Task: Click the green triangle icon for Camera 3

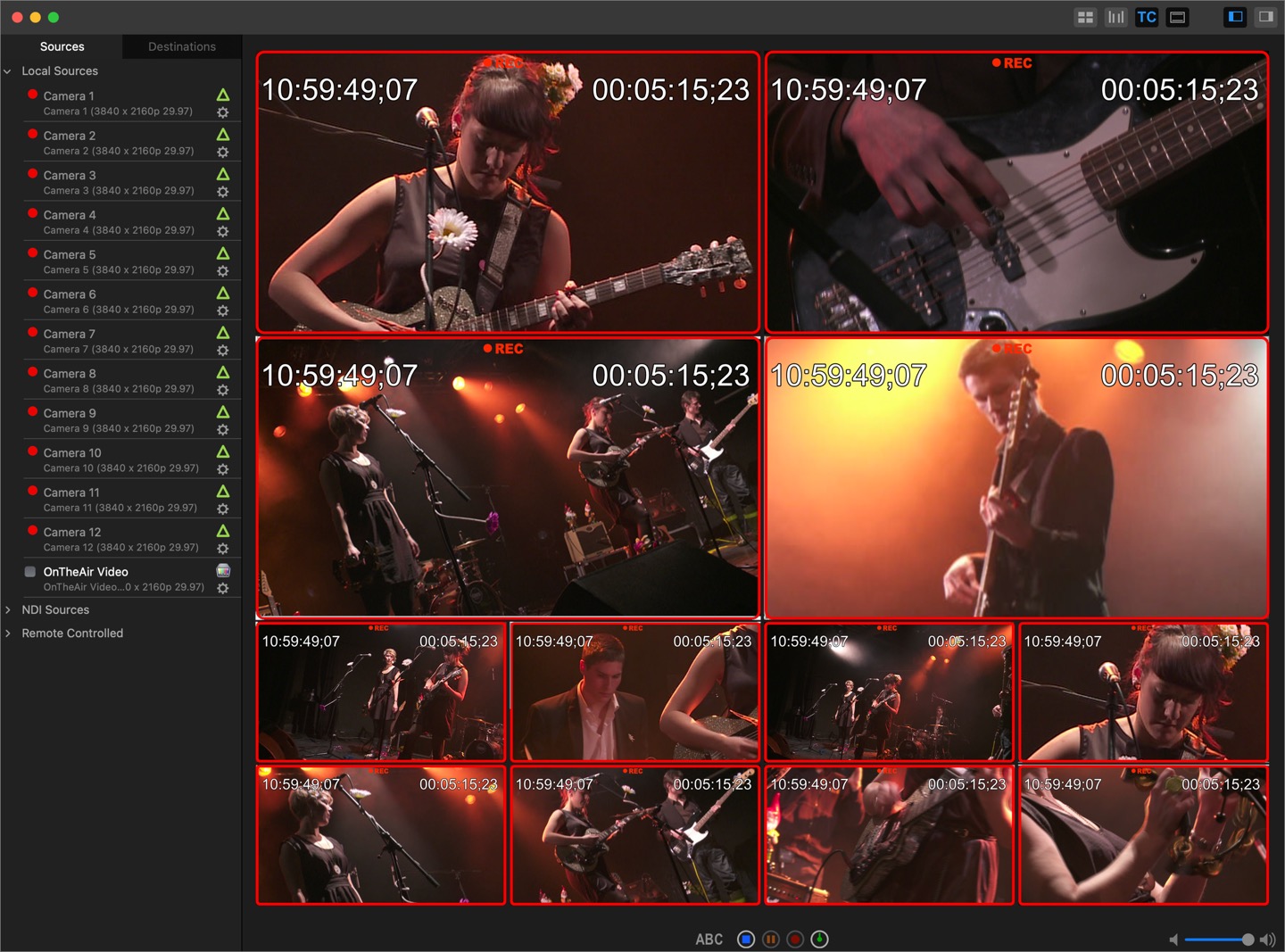Action: 223,175
